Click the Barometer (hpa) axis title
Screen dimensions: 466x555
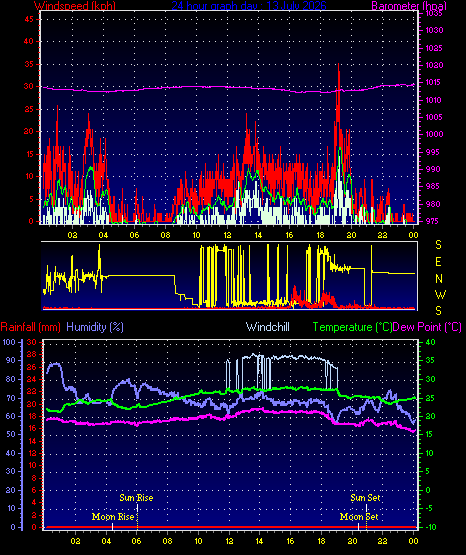409,5
